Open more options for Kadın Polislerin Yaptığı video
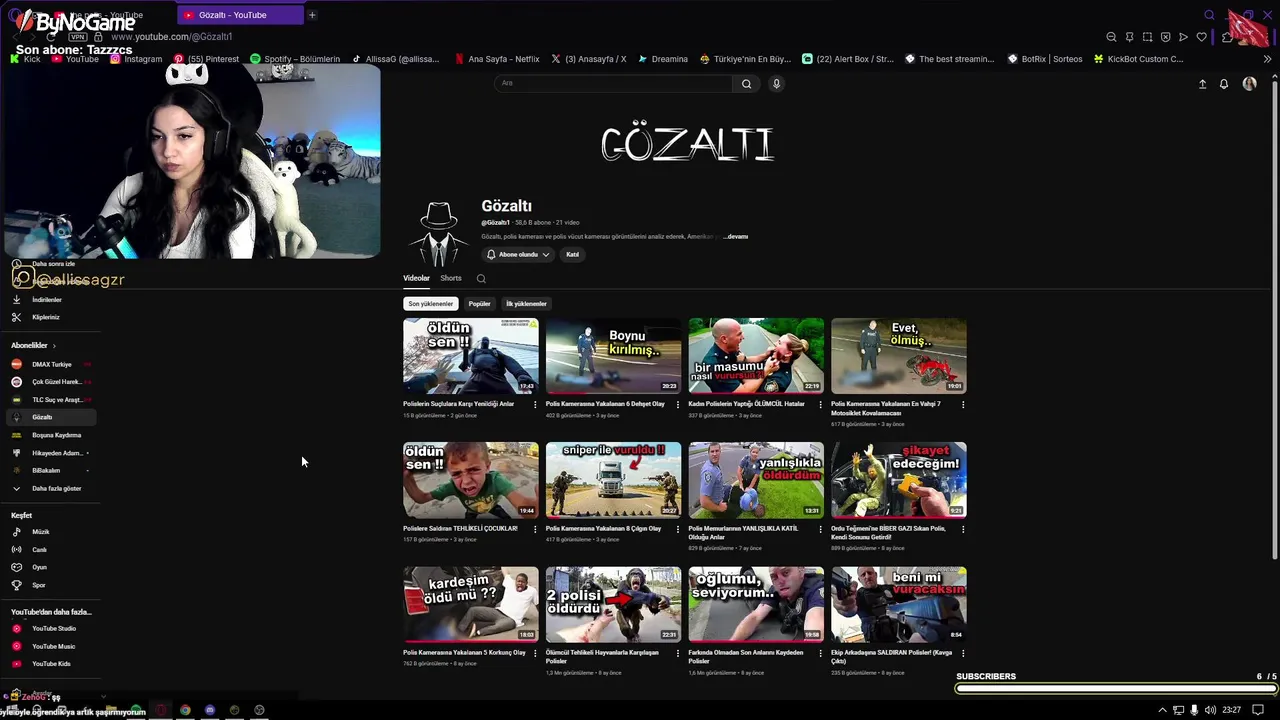This screenshot has width=1280, height=720. (x=820, y=405)
